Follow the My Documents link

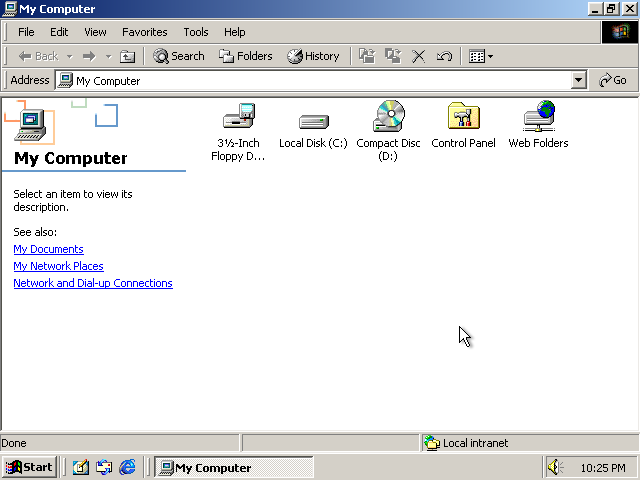pyautogui.click(x=49, y=249)
